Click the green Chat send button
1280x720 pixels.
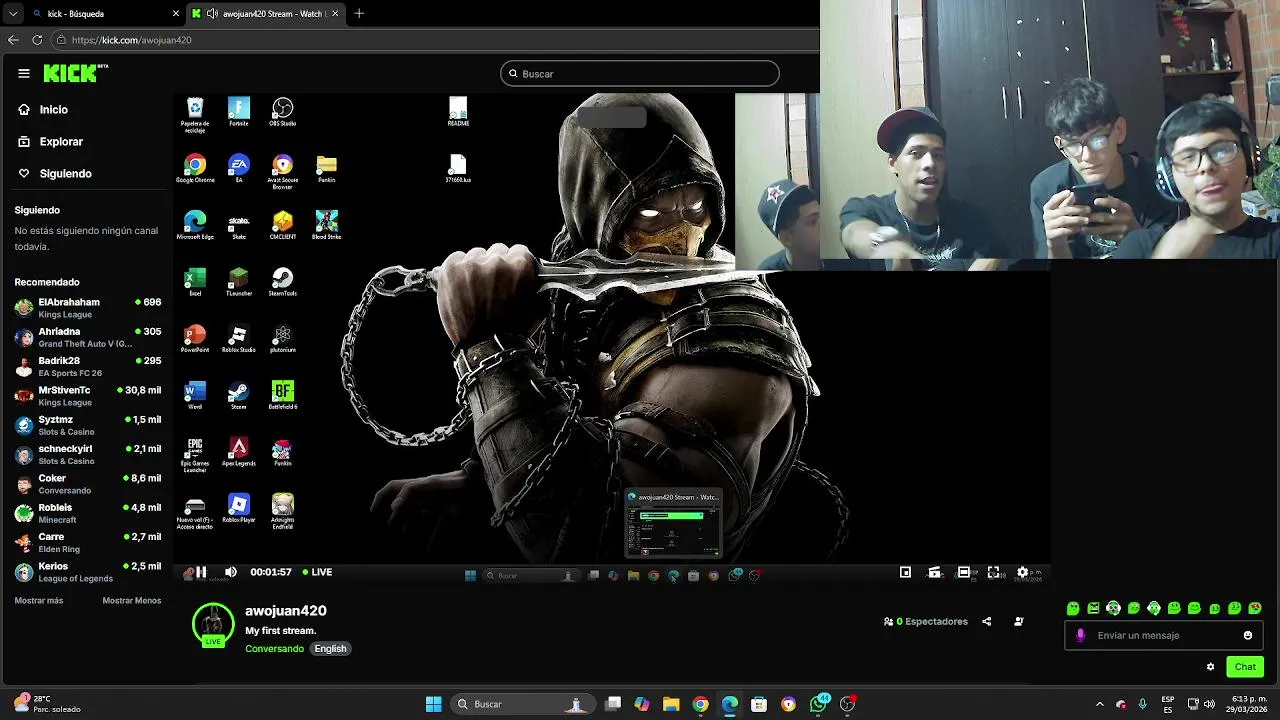1245,667
